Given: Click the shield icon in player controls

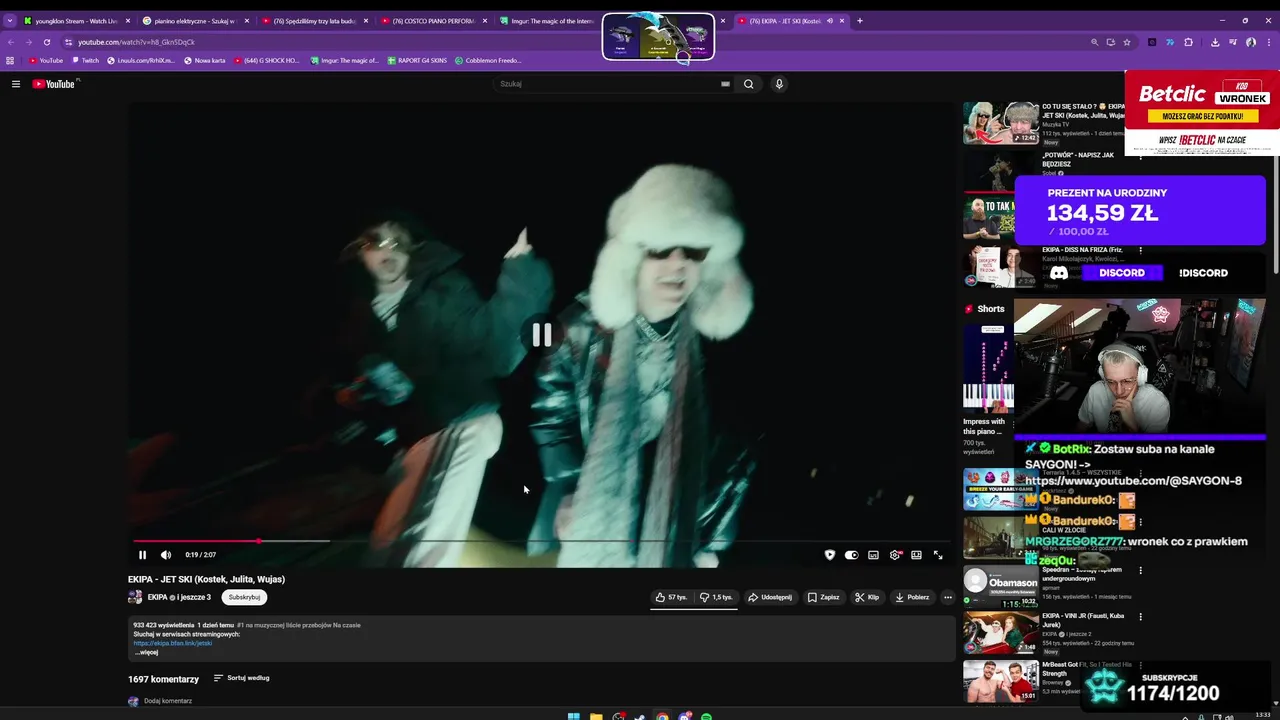Looking at the screenshot, I should click(x=829, y=555).
